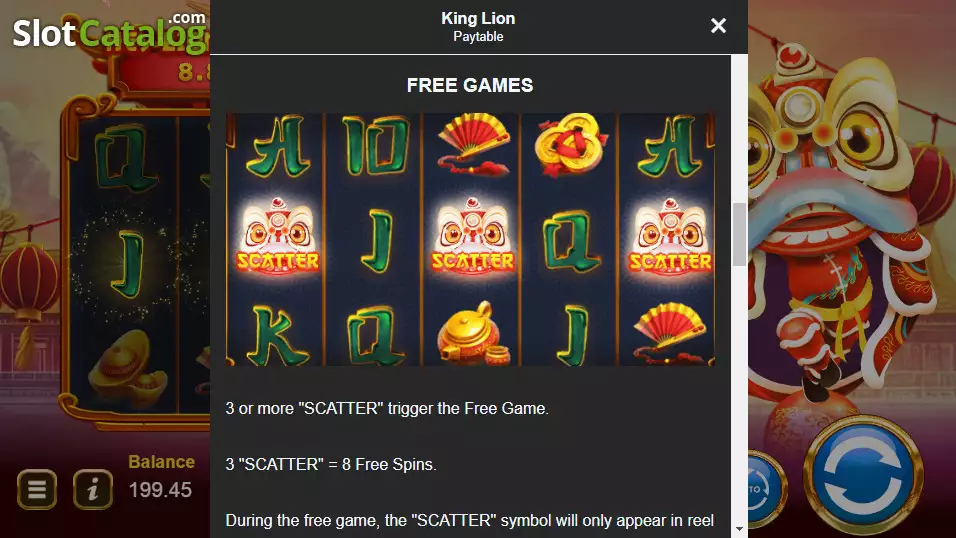Click the balance amount 199.45
Image resolution: width=956 pixels, height=538 pixels.
pos(160,490)
